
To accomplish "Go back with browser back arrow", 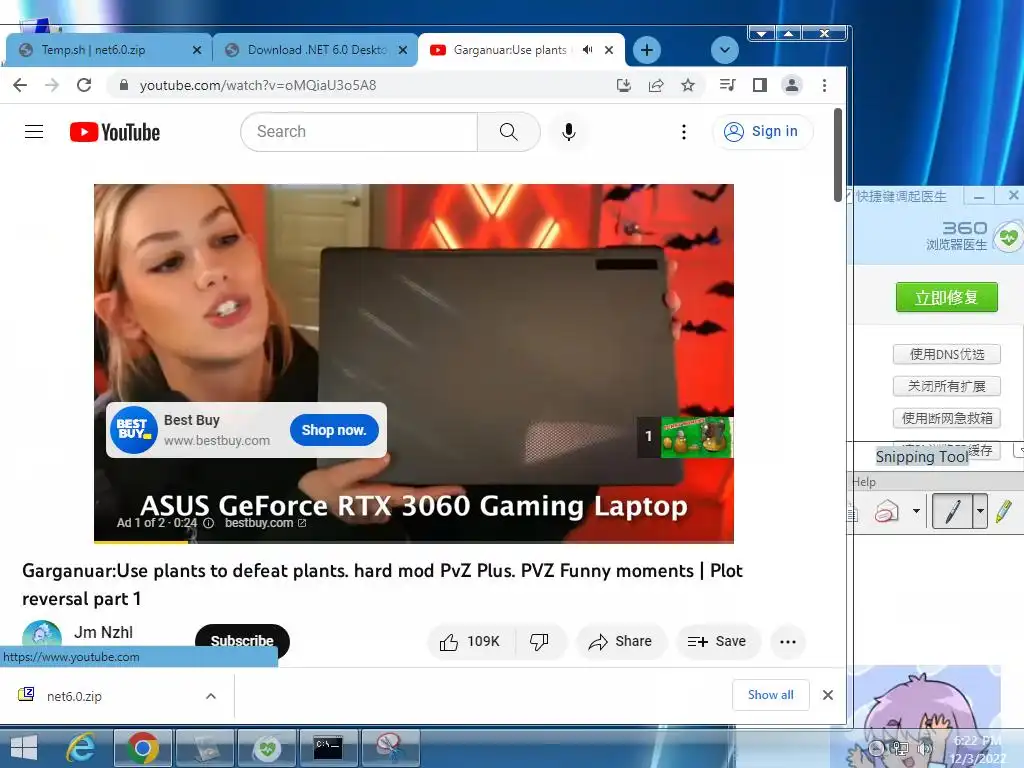I will click(20, 85).
